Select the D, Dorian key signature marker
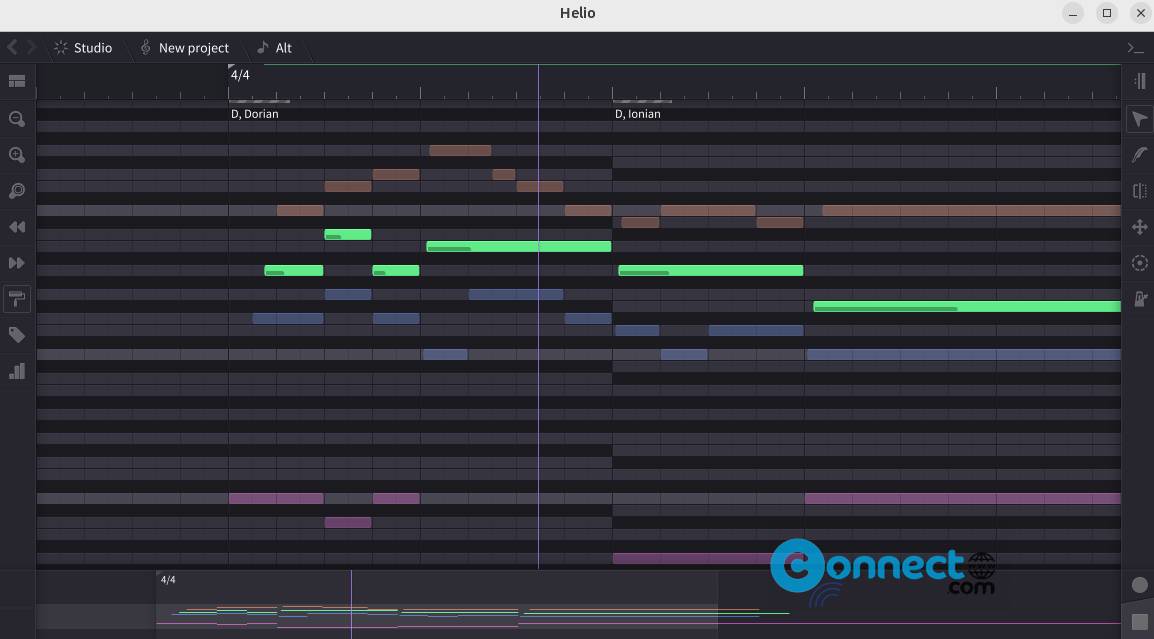 pyautogui.click(x=254, y=113)
